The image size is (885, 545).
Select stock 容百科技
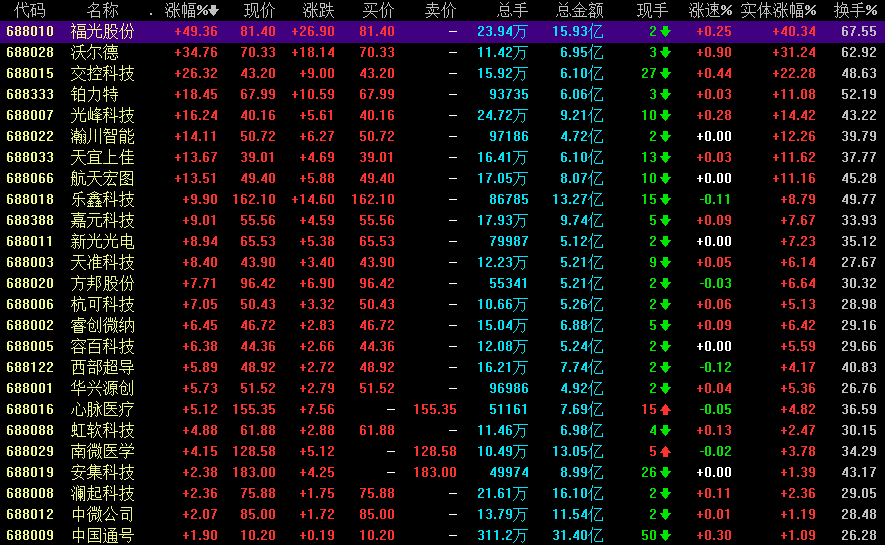pos(103,346)
